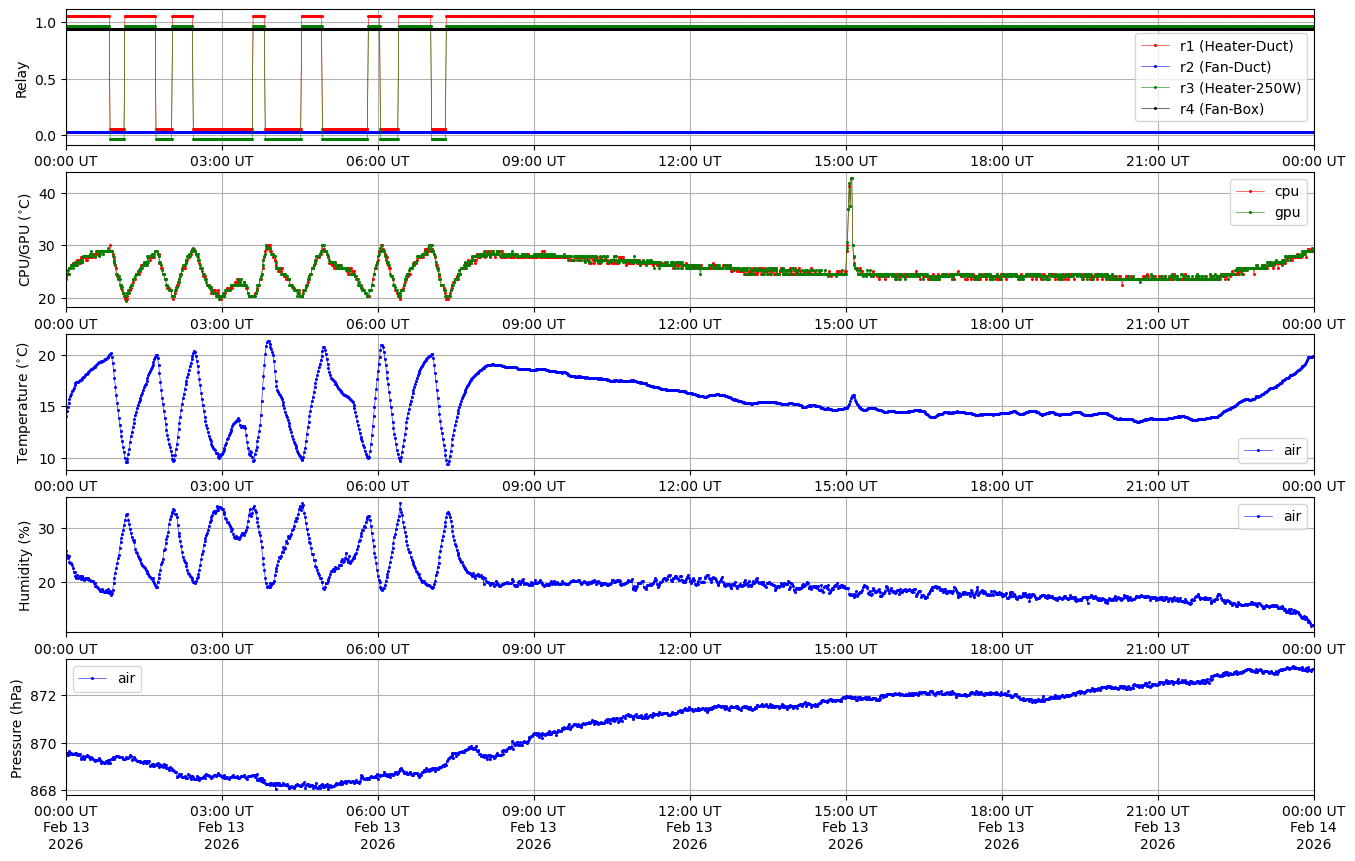Image resolution: width=1355 pixels, height=861 pixels.
Task: Click the Relay y-axis label
Action: pos(22,79)
